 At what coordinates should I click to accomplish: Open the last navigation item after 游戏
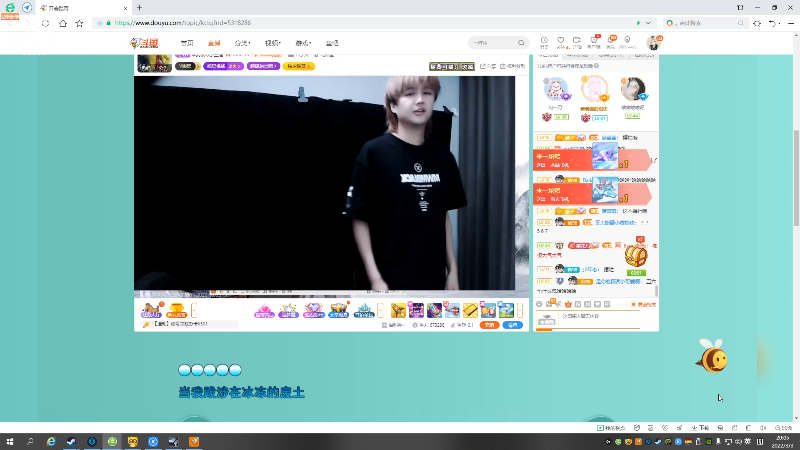coord(332,43)
